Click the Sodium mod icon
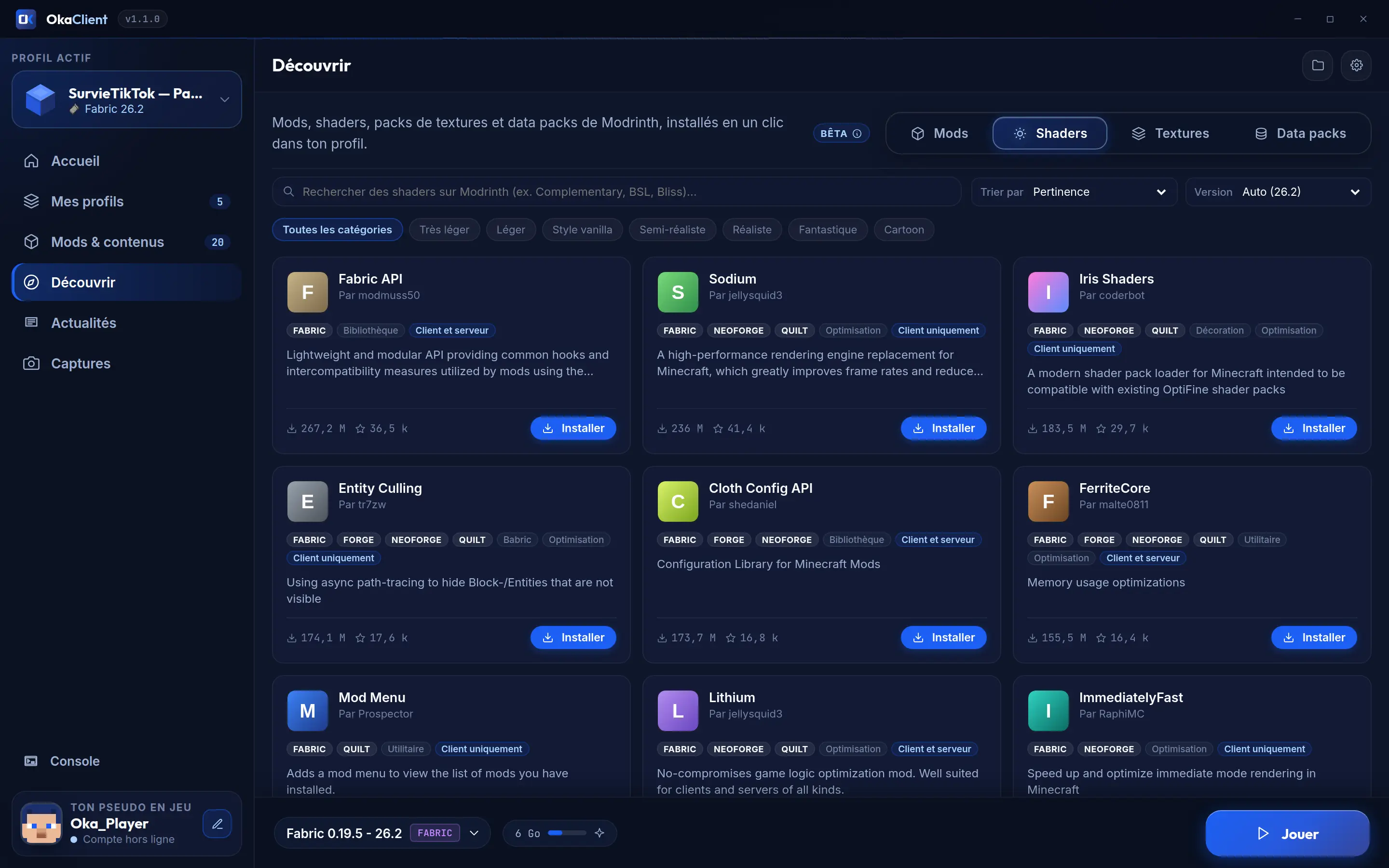 pyautogui.click(x=677, y=292)
